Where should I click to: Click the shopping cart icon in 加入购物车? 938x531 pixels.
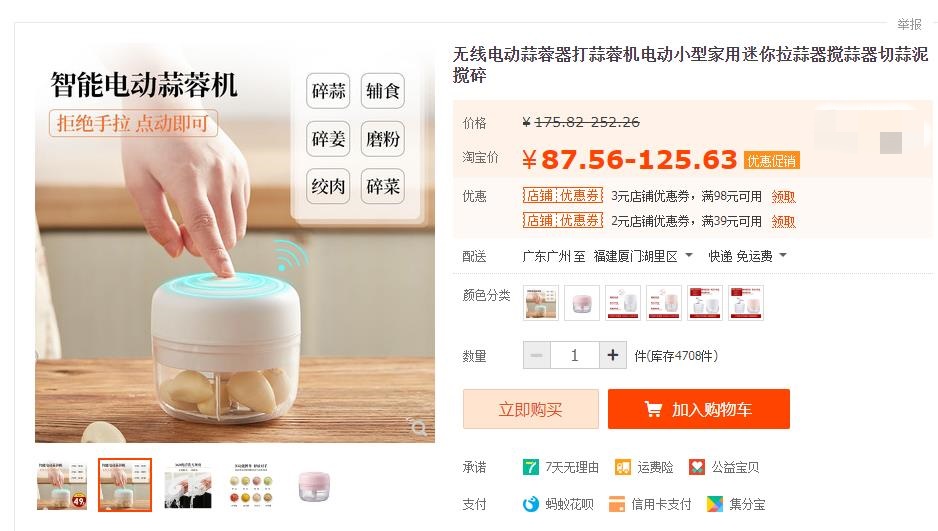[653, 410]
